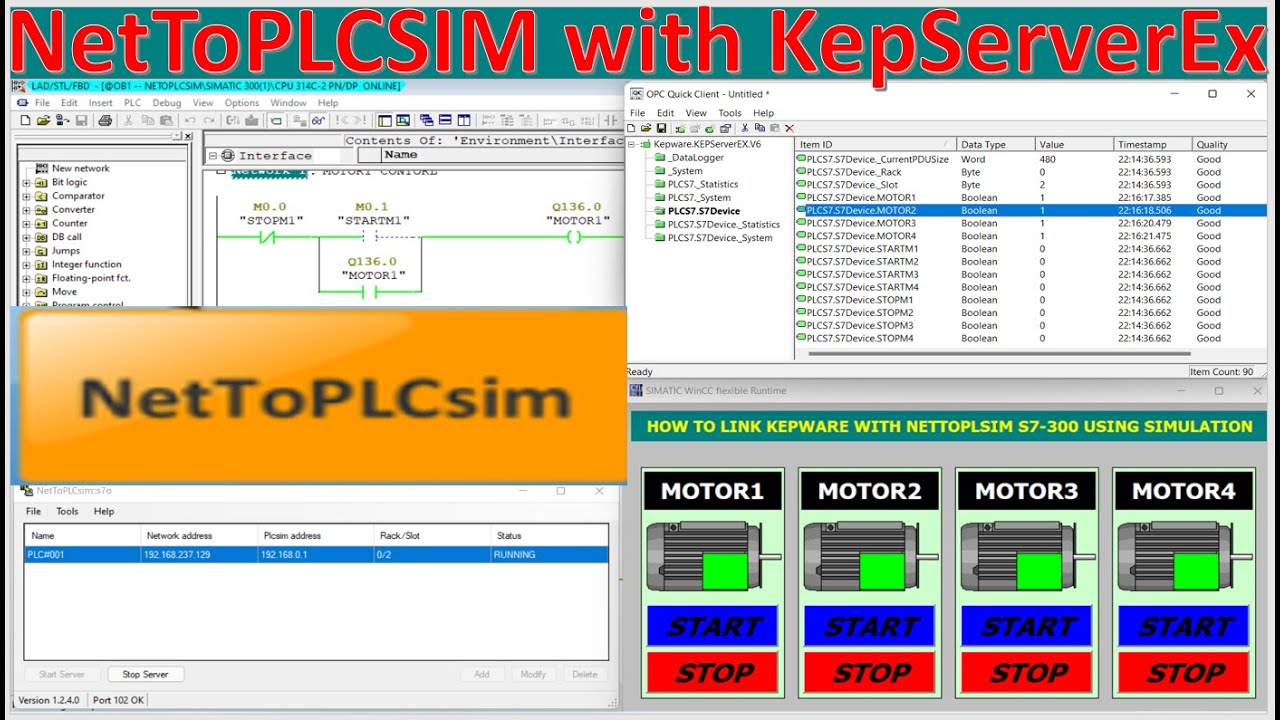The height and width of the screenshot is (720, 1280).
Task: Click Save in the LAD/STL/FBD toolbar
Action: pyautogui.click(x=81, y=120)
